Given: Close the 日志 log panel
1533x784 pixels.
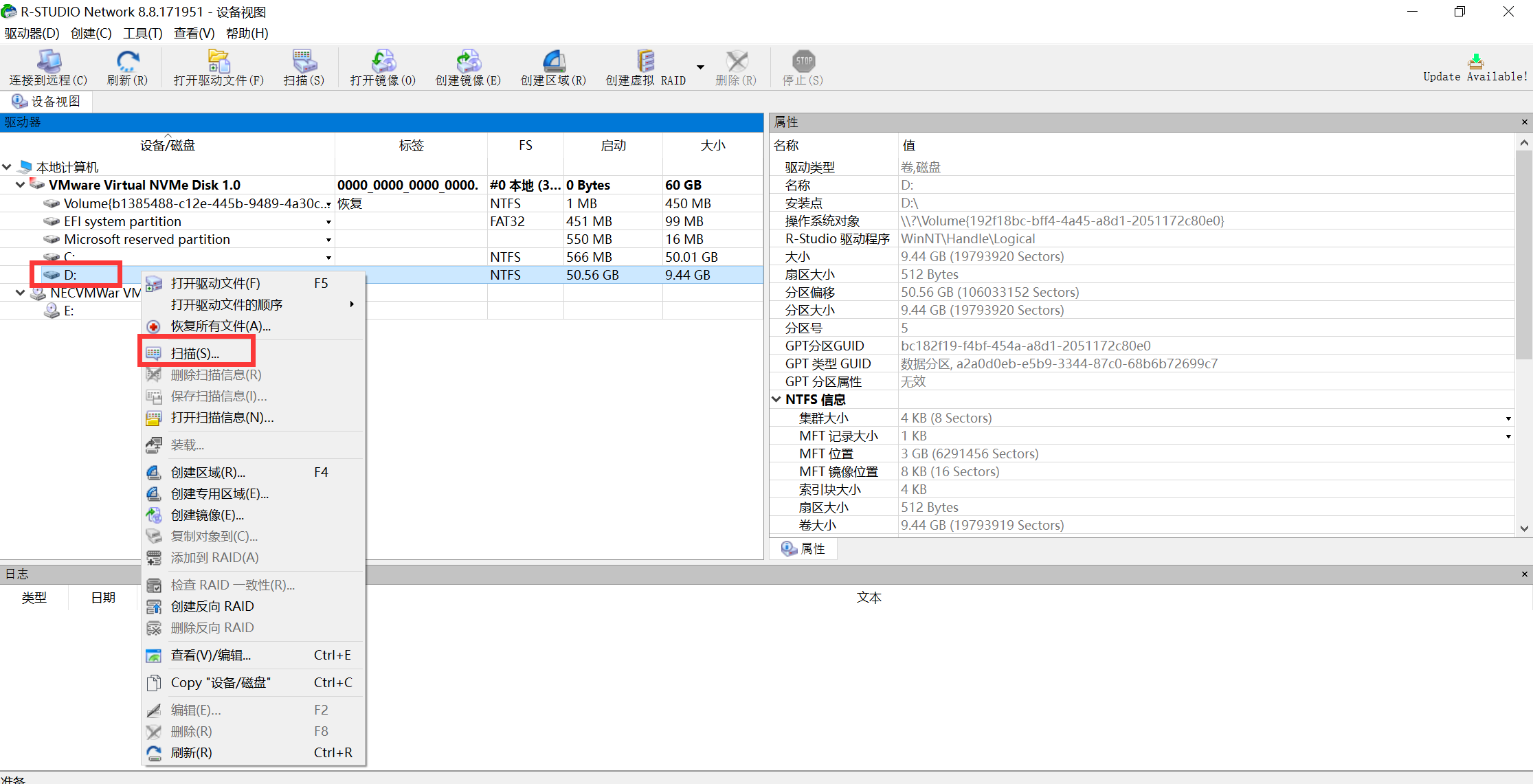Looking at the screenshot, I should pyautogui.click(x=1525, y=574).
